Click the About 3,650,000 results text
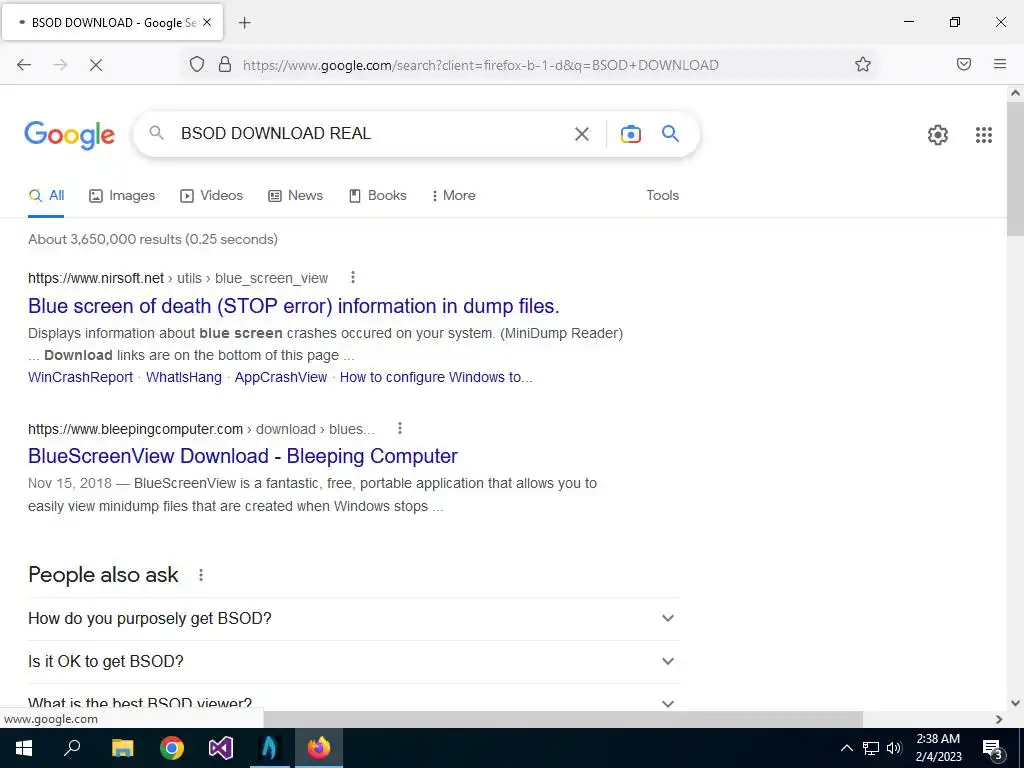This screenshot has width=1024, height=768. pos(153,239)
